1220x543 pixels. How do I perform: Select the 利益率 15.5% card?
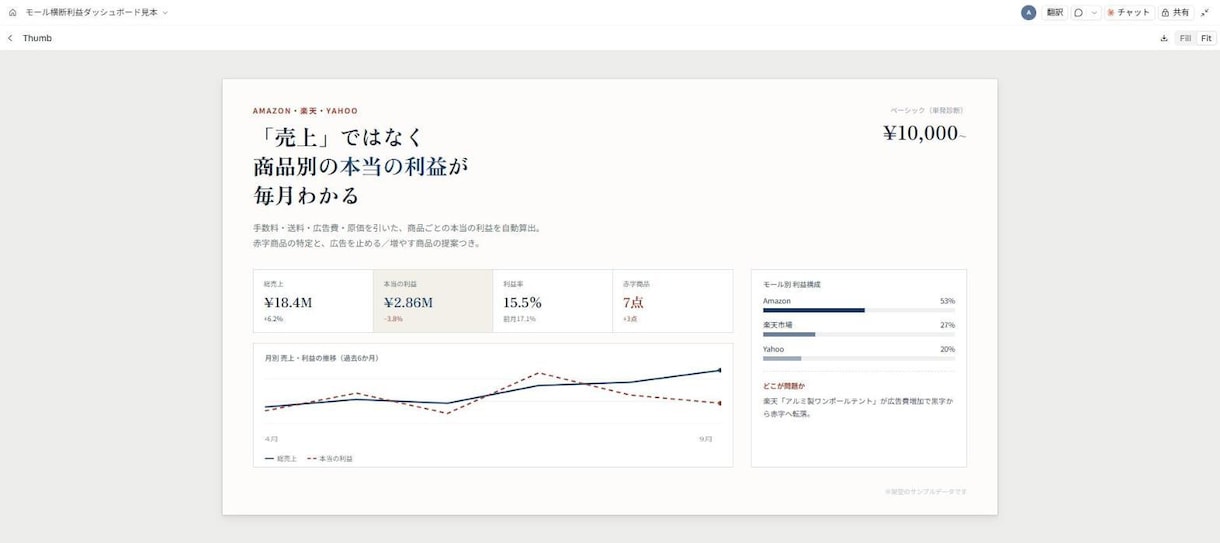[553, 301]
